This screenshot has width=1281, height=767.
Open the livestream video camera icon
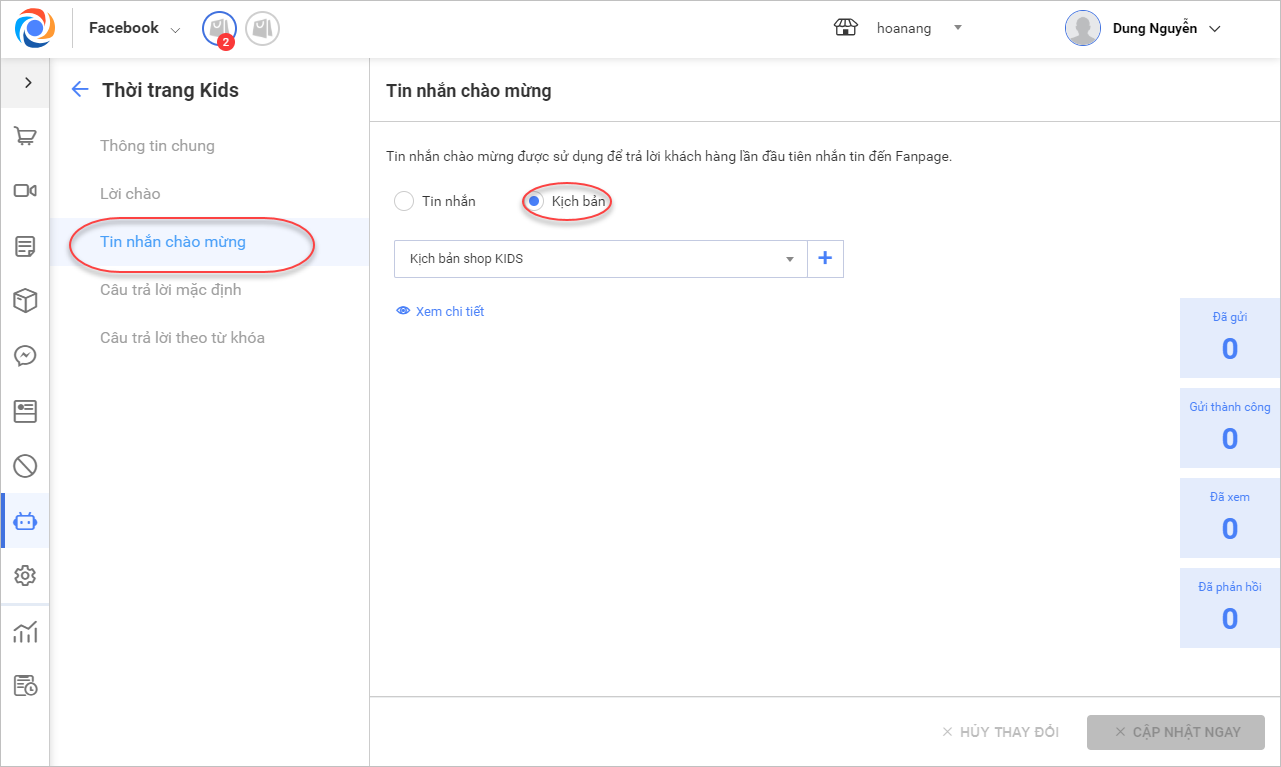point(25,191)
